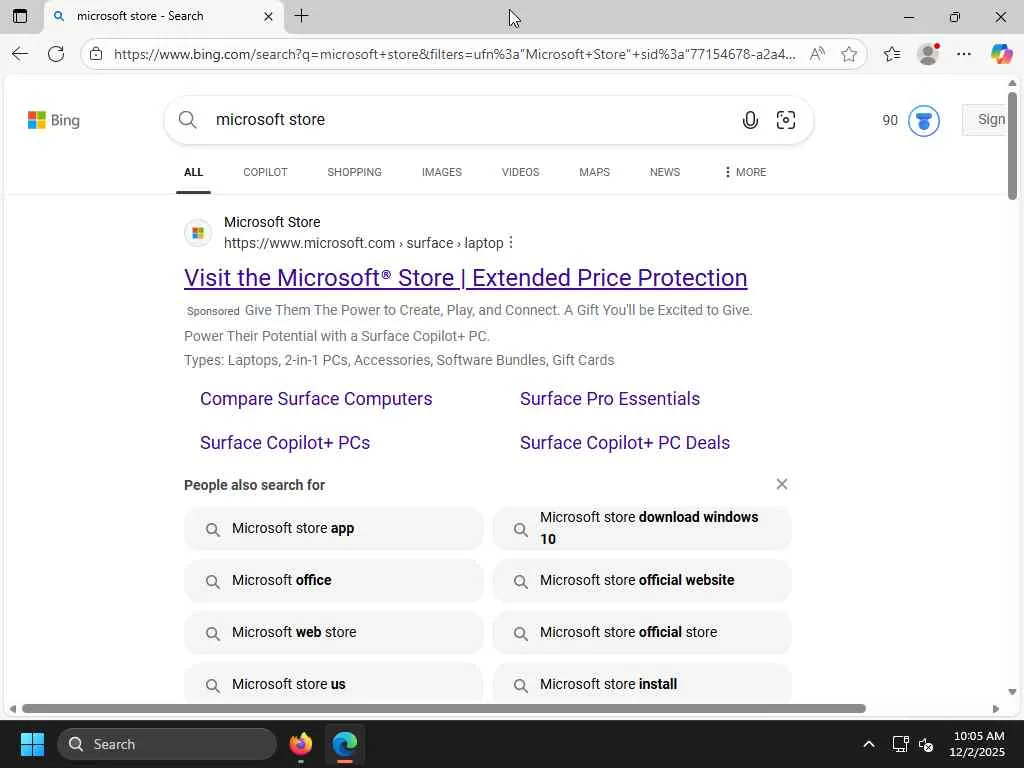Open the clock showing 10:05 AM
Viewport: 1024px width, 768px height.
coord(977,744)
